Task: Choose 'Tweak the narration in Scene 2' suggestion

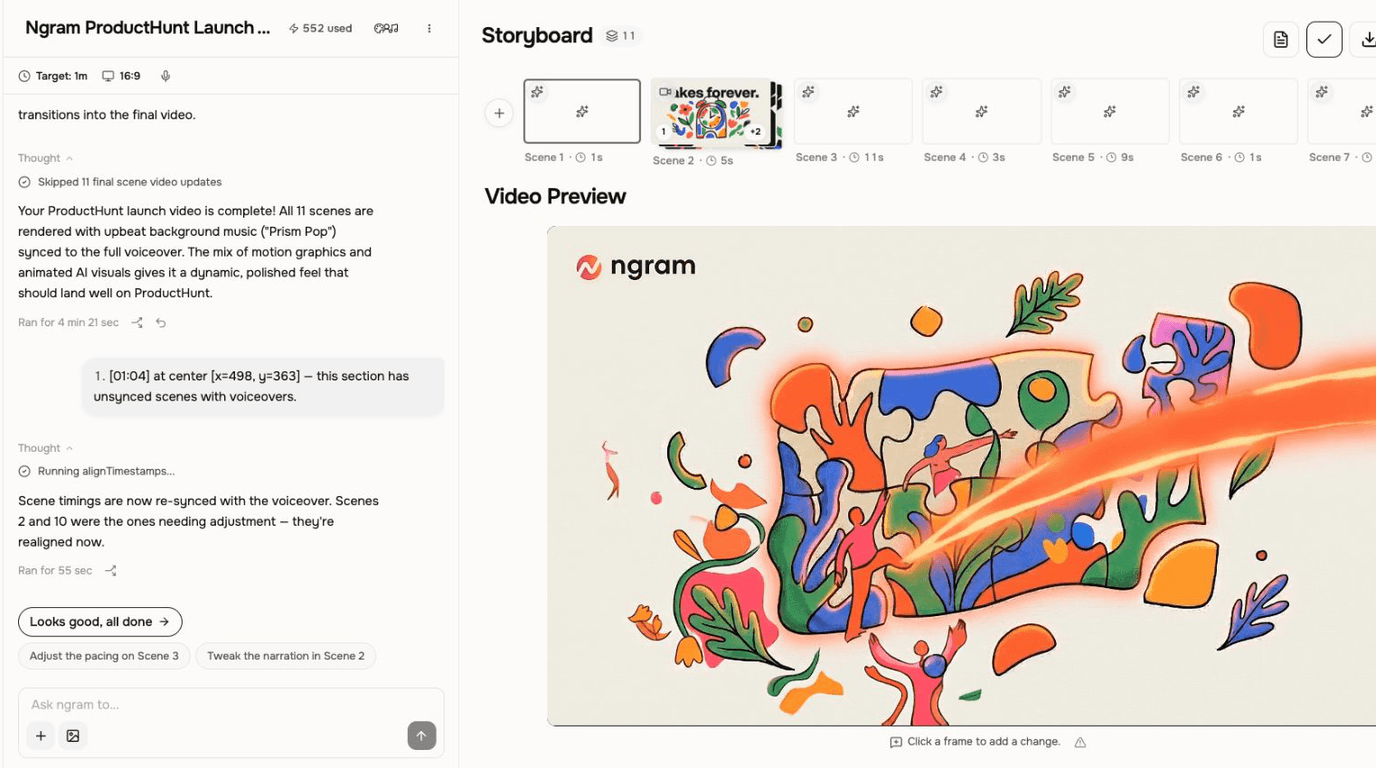Action: (286, 656)
